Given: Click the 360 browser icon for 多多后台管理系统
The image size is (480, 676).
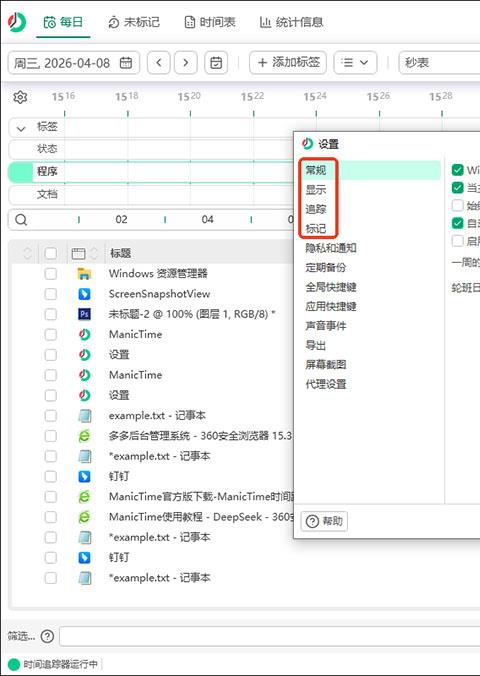Looking at the screenshot, I should (x=84, y=436).
